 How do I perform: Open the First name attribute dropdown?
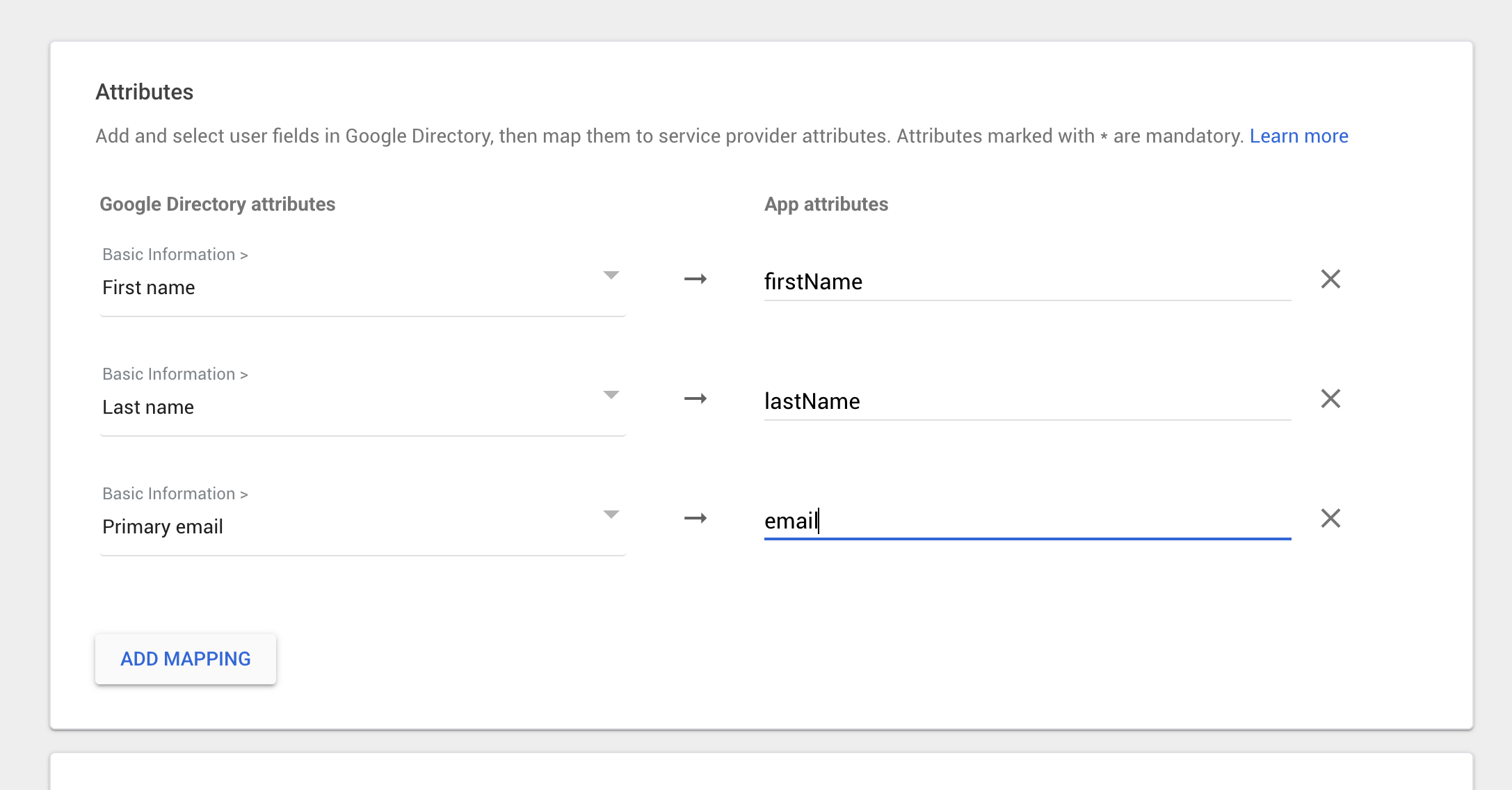[x=362, y=278]
